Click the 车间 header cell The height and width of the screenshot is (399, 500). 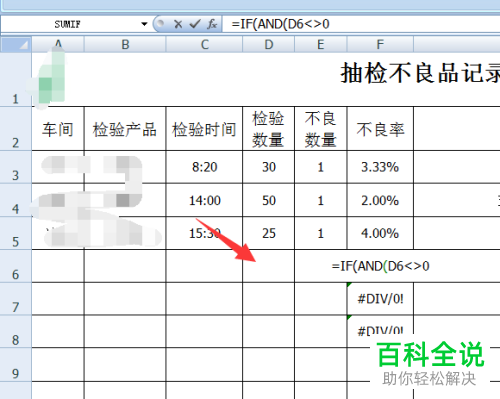(x=58, y=129)
